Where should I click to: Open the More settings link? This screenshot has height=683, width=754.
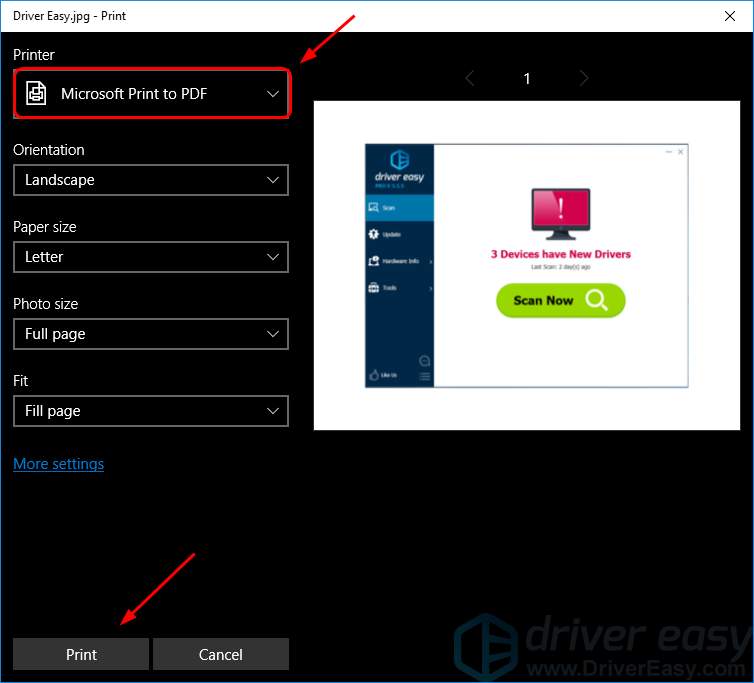pyautogui.click(x=59, y=464)
